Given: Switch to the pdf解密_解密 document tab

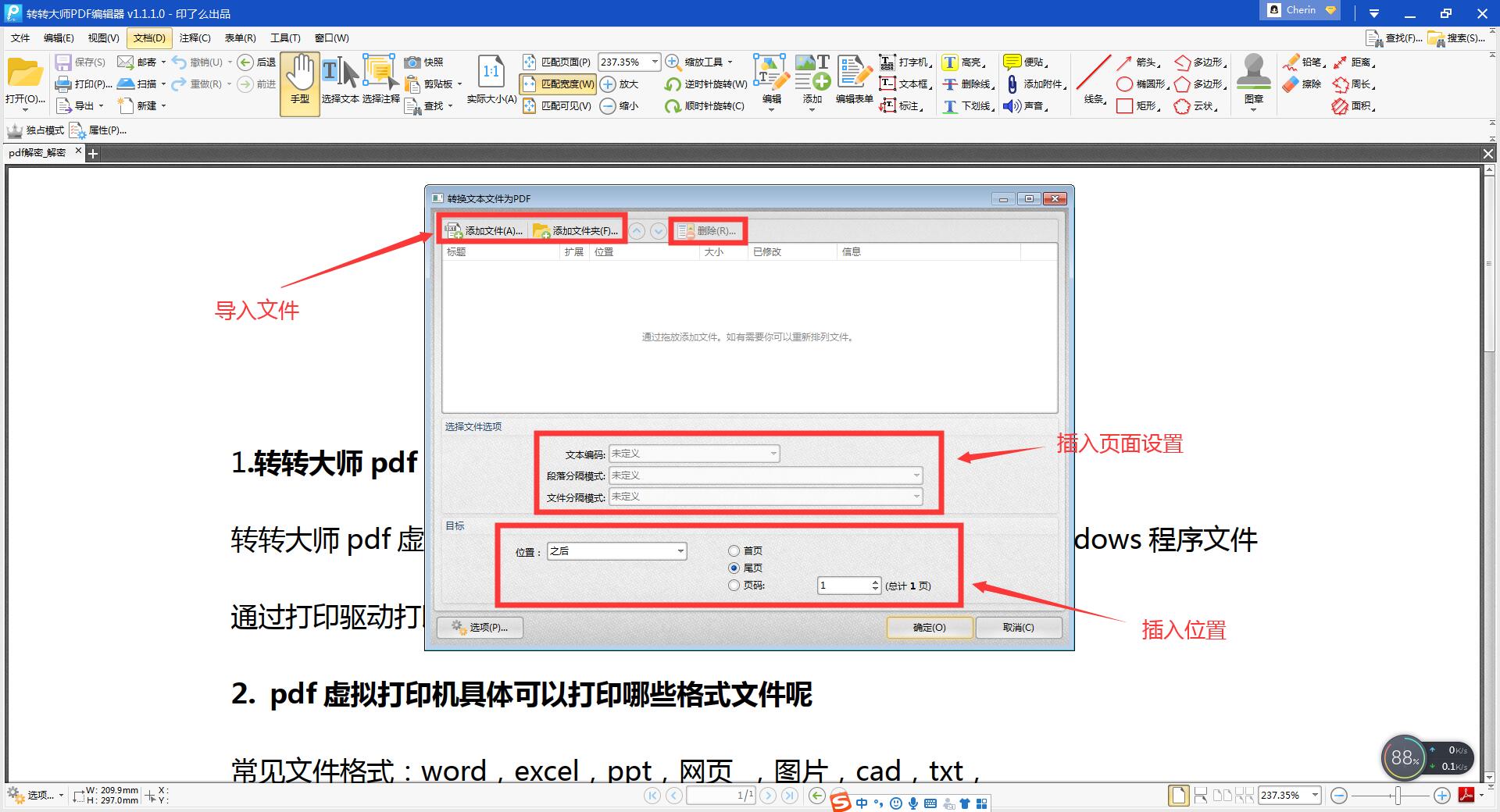Looking at the screenshot, I should click(x=37, y=153).
